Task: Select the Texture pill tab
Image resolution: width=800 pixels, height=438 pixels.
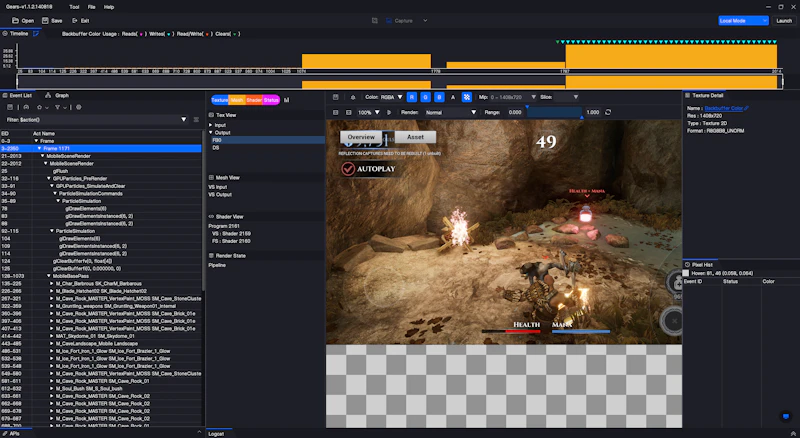Action: pyautogui.click(x=219, y=100)
